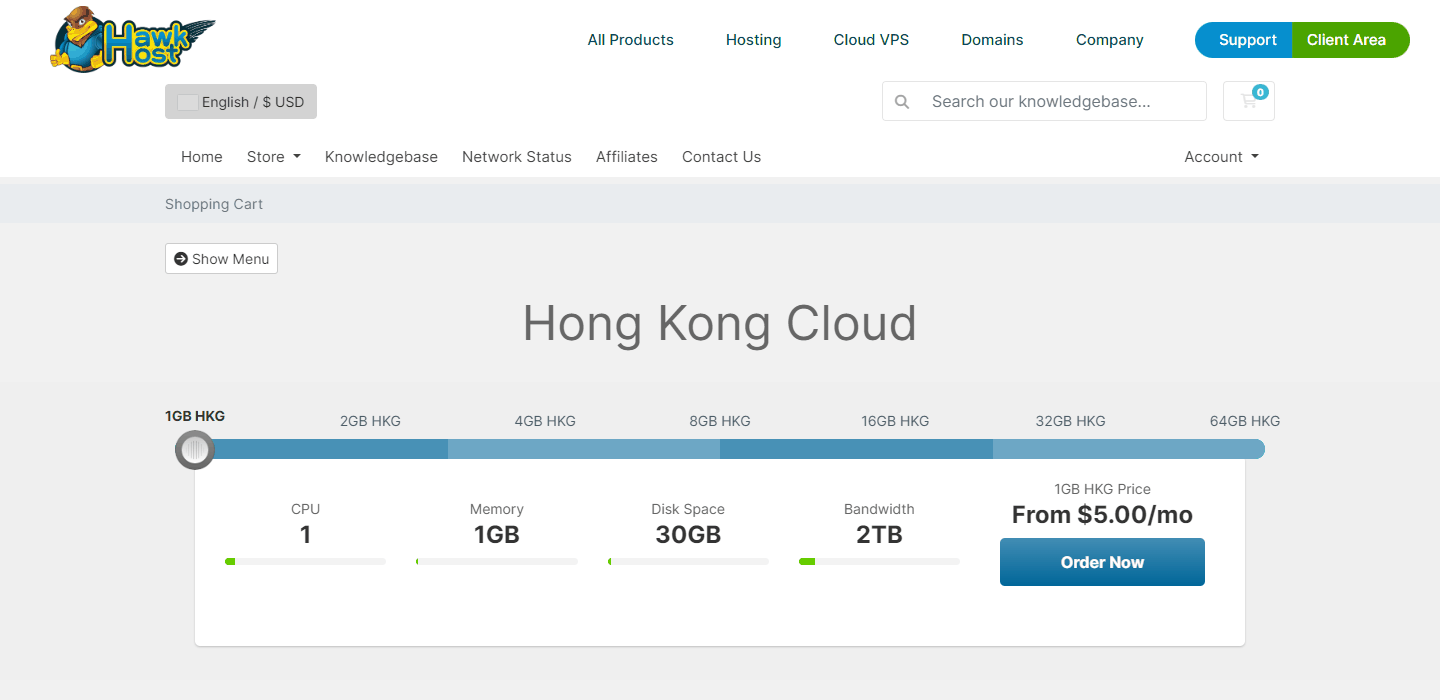Open the Knowledgebase page
The height and width of the screenshot is (700, 1440).
[381, 157]
